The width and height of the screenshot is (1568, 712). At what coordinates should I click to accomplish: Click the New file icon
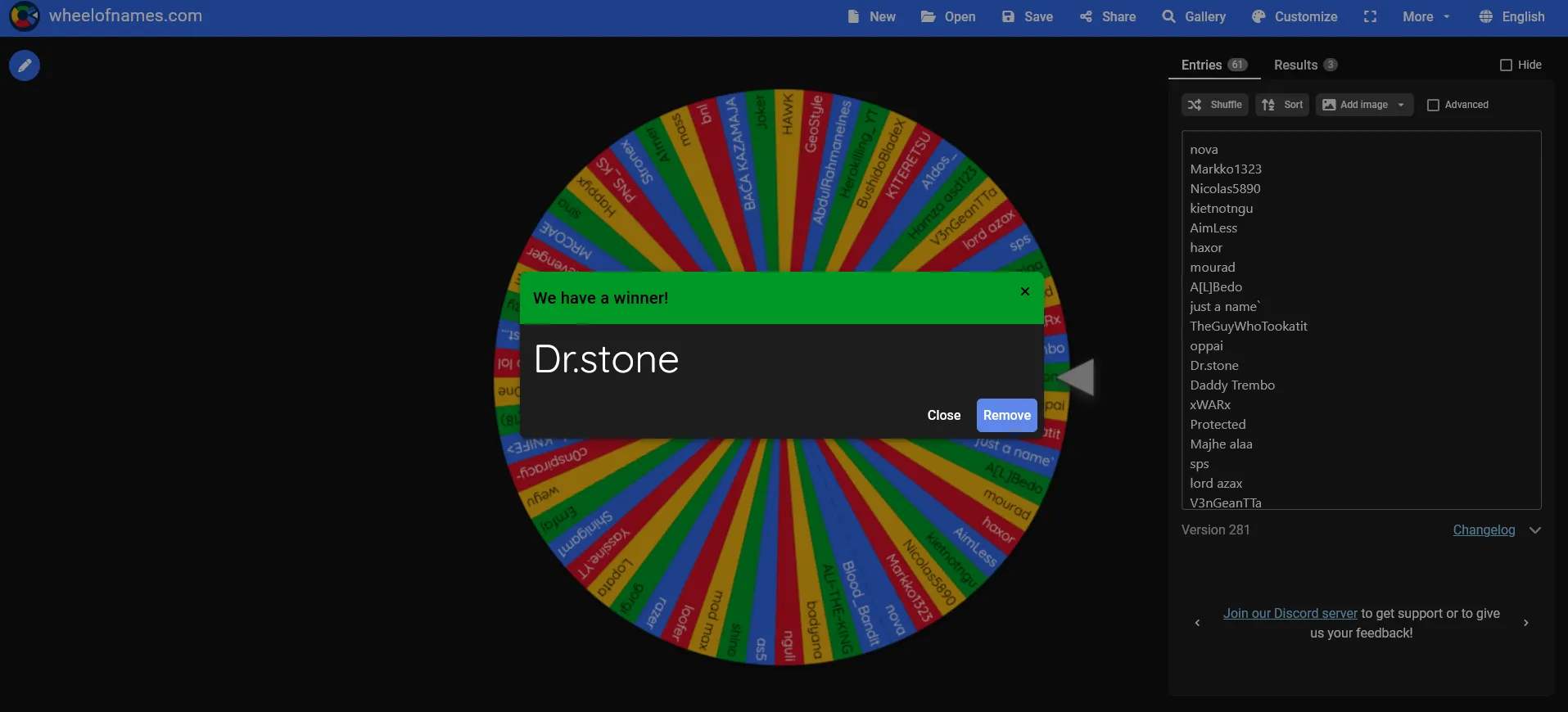pyautogui.click(x=853, y=16)
